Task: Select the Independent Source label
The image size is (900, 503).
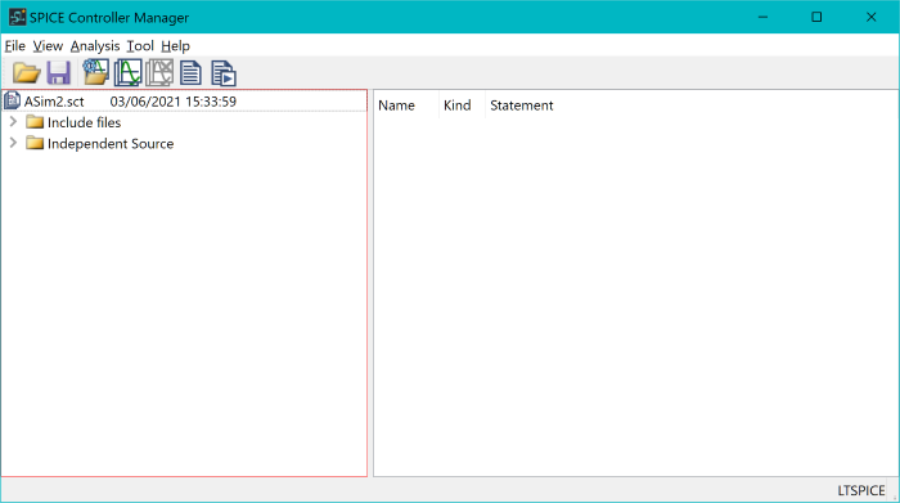Action: 111,144
